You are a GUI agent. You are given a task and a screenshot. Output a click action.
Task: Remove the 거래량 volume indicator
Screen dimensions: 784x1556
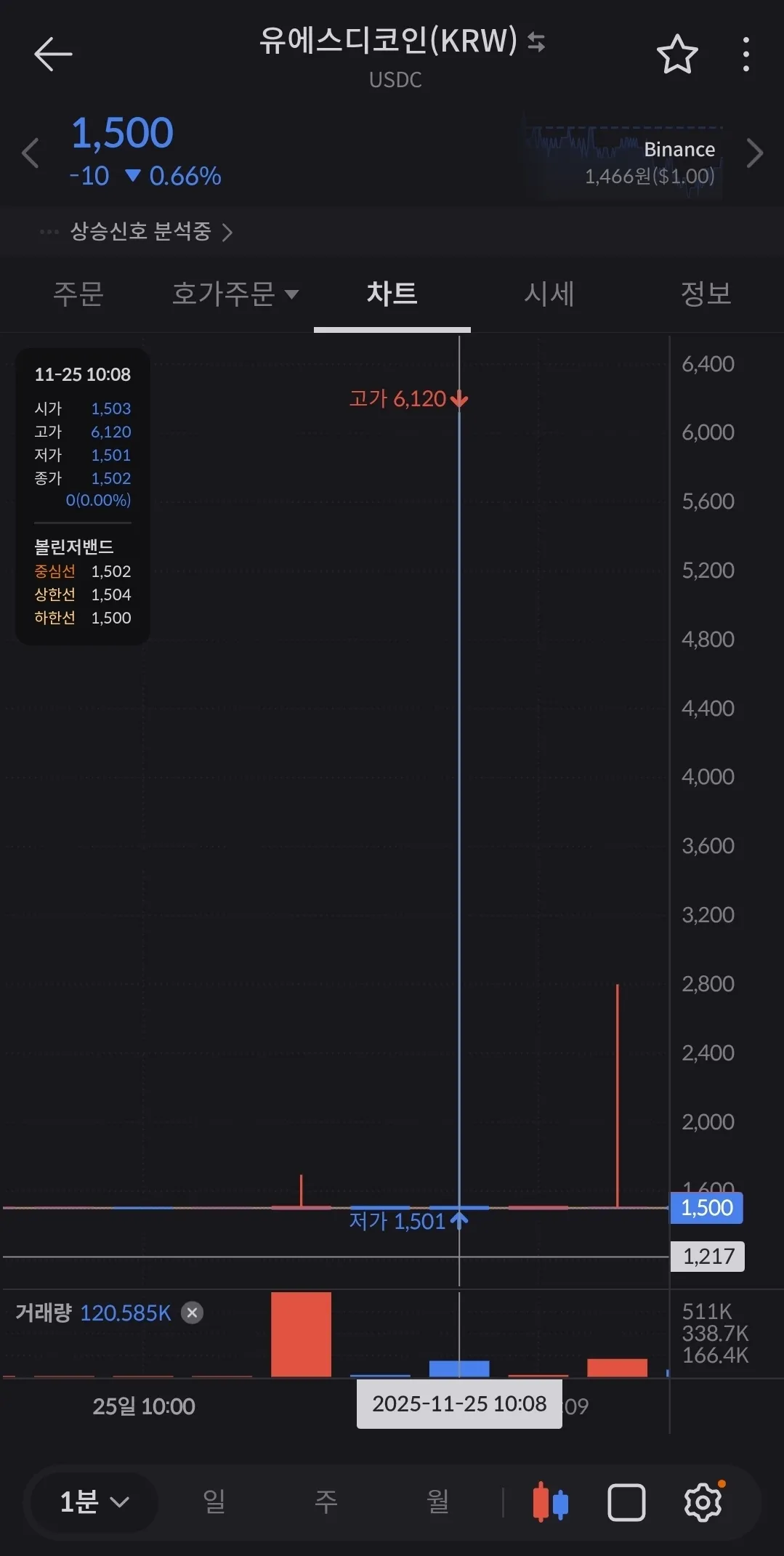[x=192, y=1313]
